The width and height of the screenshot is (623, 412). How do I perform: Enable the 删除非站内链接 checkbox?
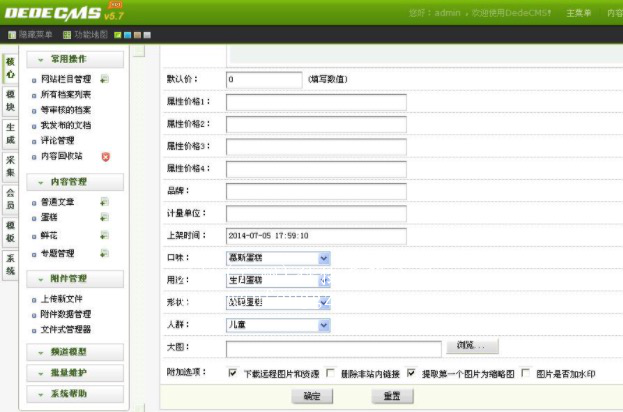[x=330, y=373]
